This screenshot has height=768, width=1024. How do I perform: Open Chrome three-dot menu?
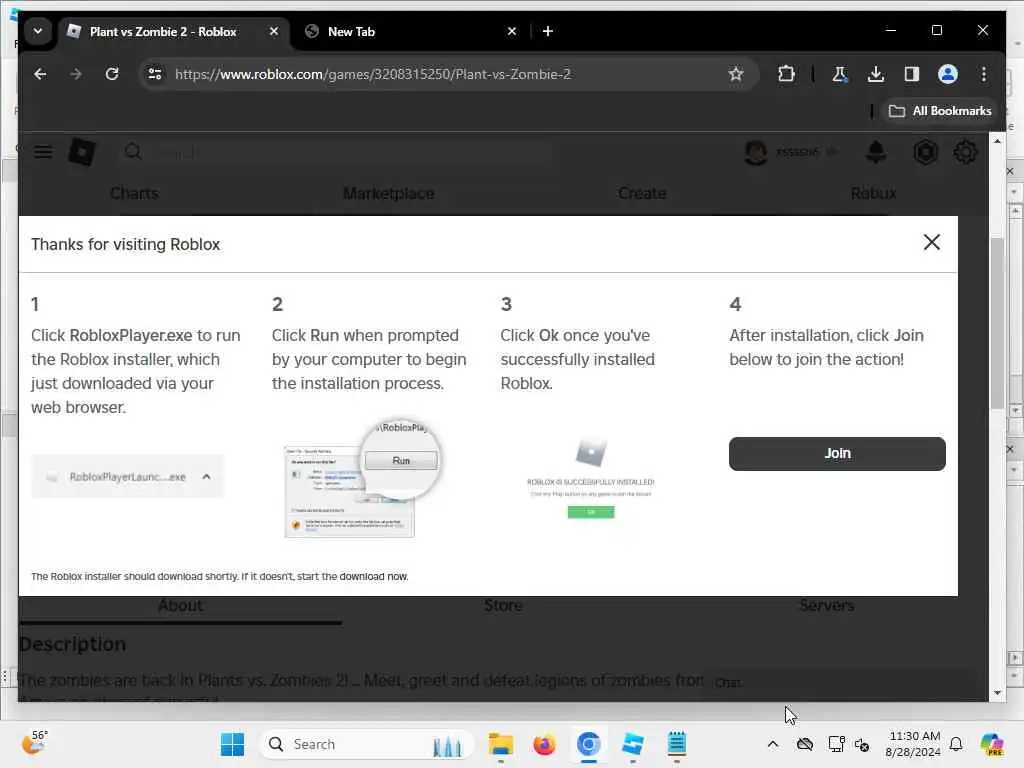[984, 74]
